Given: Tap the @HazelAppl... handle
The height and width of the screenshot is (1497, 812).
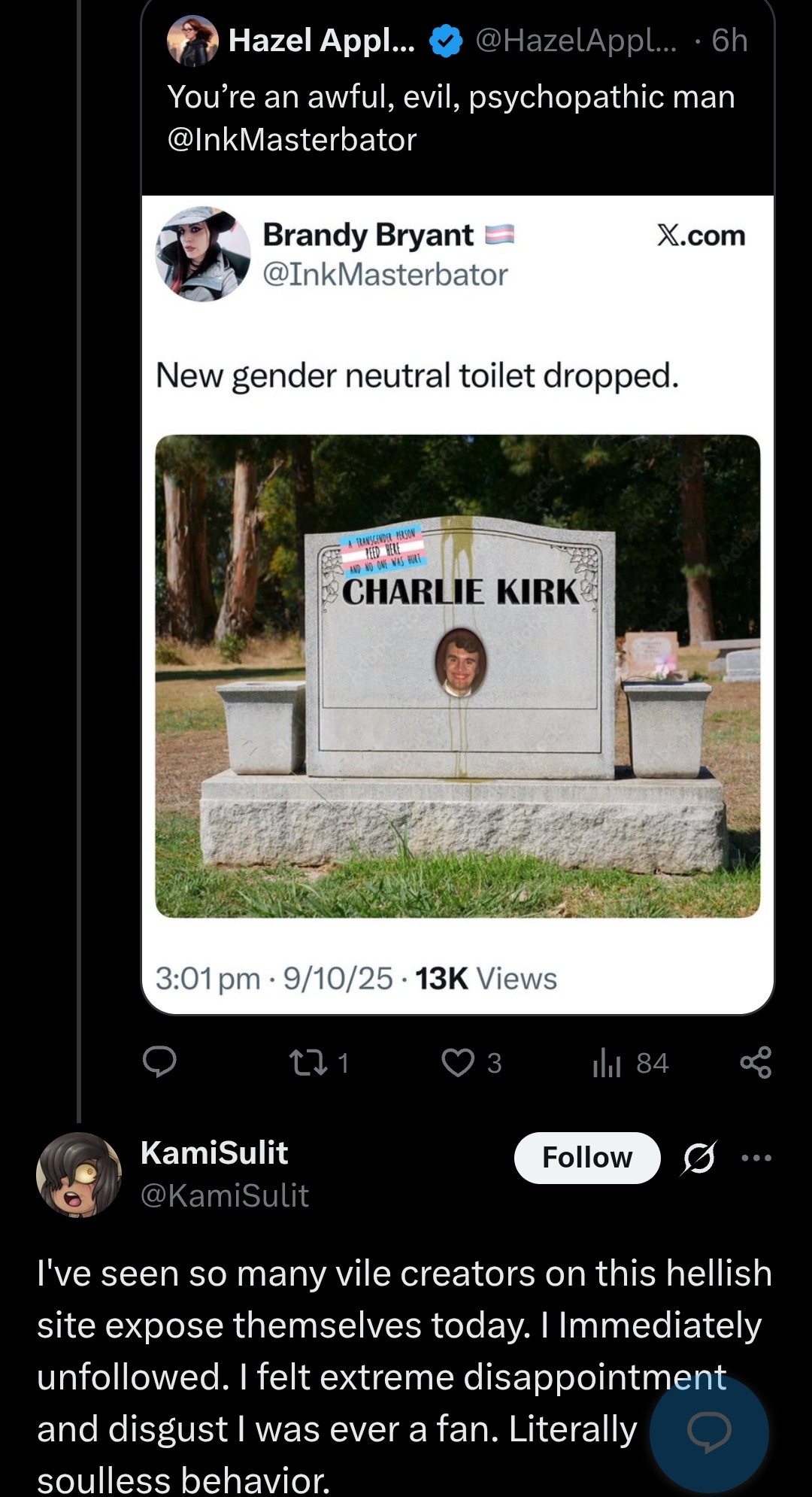Looking at the screenshot, I should pyautogui.click(x=576, y=41).
